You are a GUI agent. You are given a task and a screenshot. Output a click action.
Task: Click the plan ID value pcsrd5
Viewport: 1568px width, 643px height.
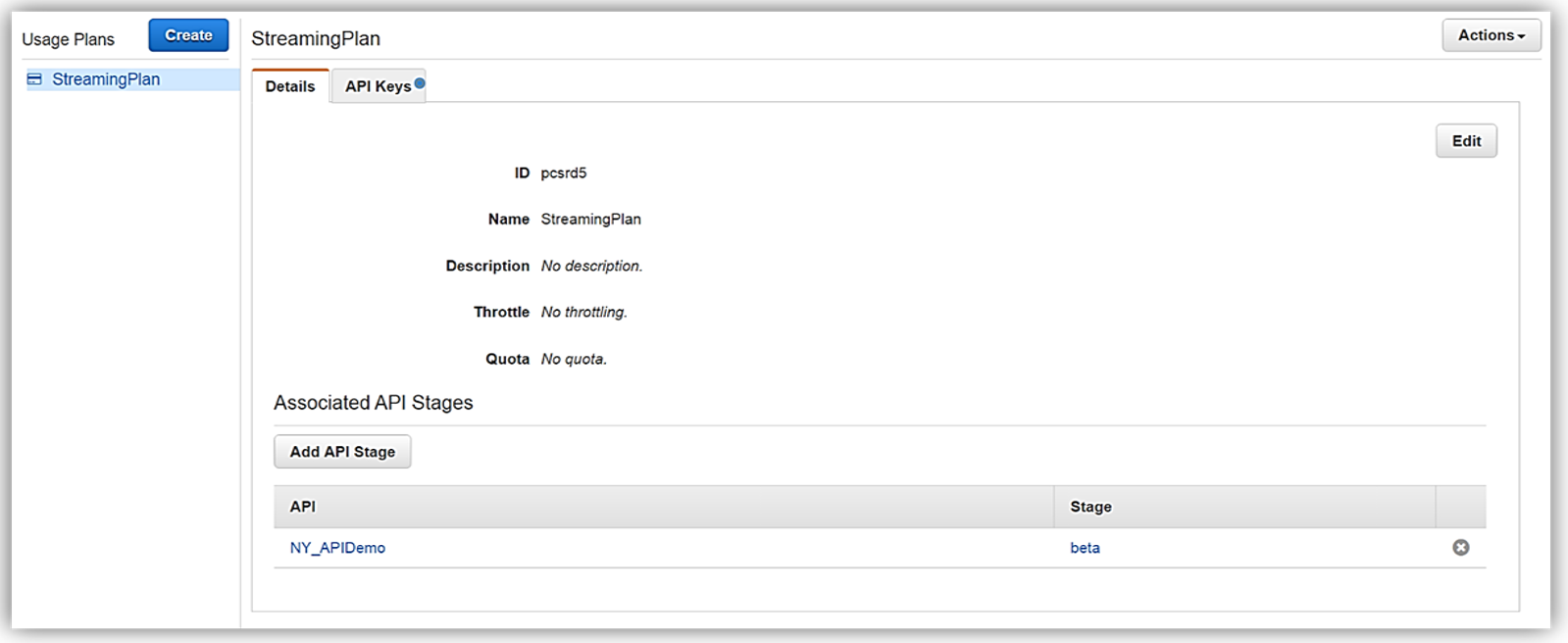(x=564, y=173)
